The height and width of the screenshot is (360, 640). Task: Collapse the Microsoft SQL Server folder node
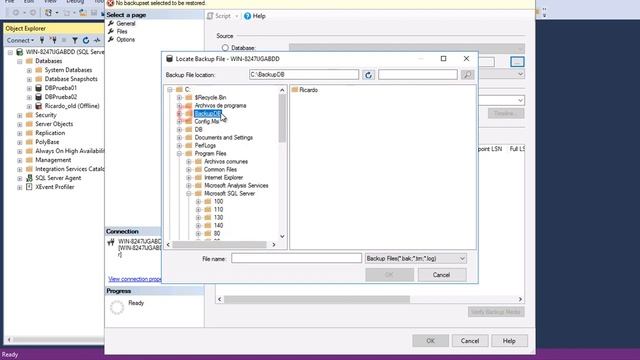[x=189, y=193]
